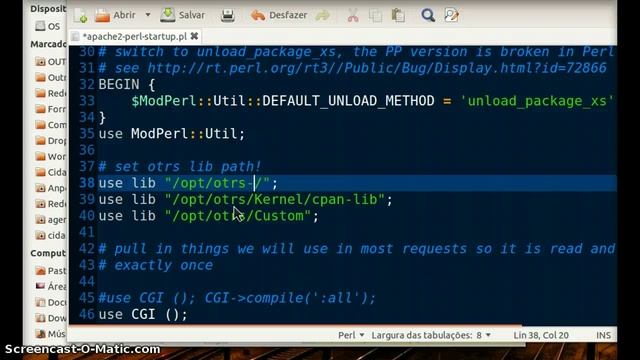Paste using the clipboard icon

398,16
